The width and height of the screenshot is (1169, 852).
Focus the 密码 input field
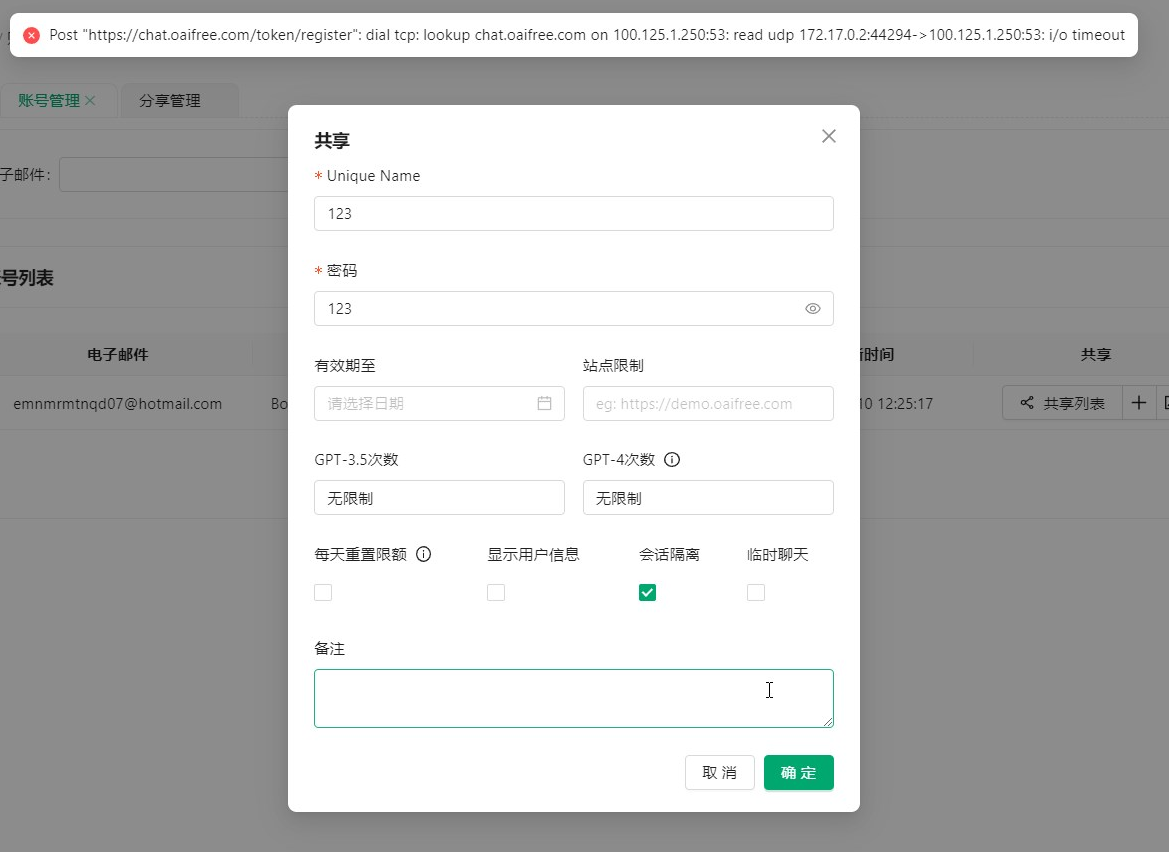(x=573, y=309)
